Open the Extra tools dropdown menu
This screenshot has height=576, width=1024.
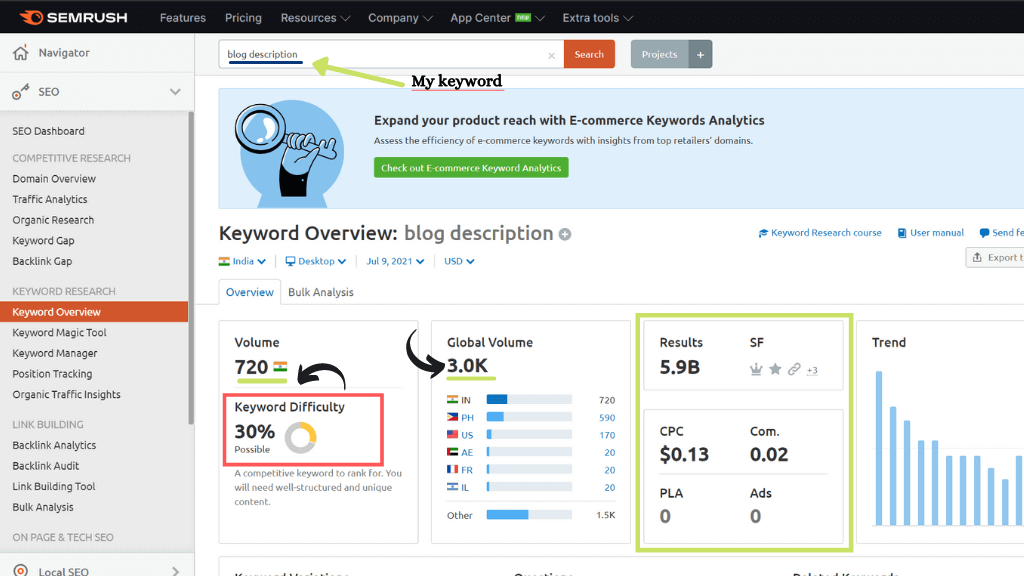pyautogui.click(x=598, y=18)
